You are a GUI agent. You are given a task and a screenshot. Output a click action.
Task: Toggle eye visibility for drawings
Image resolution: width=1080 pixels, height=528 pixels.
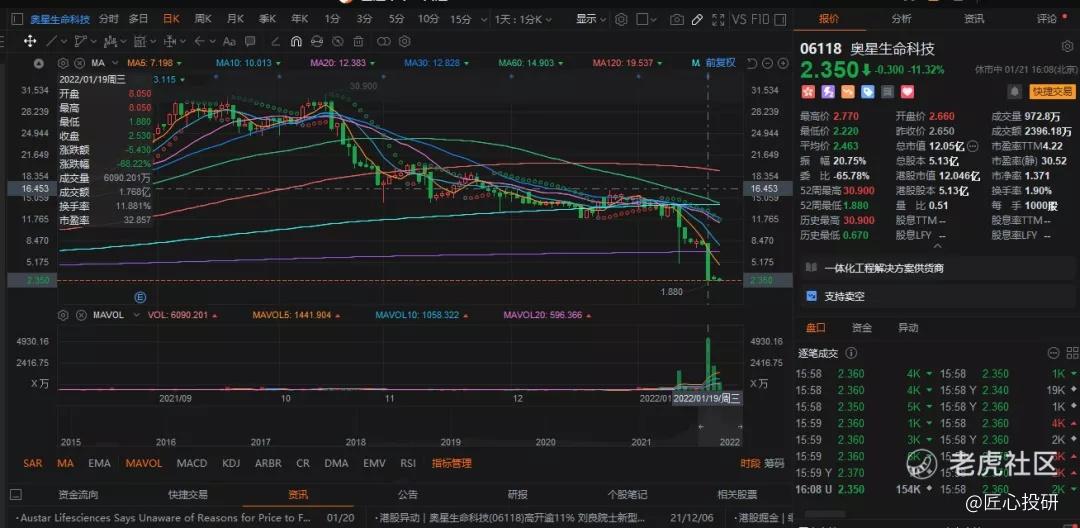[338, 41]
